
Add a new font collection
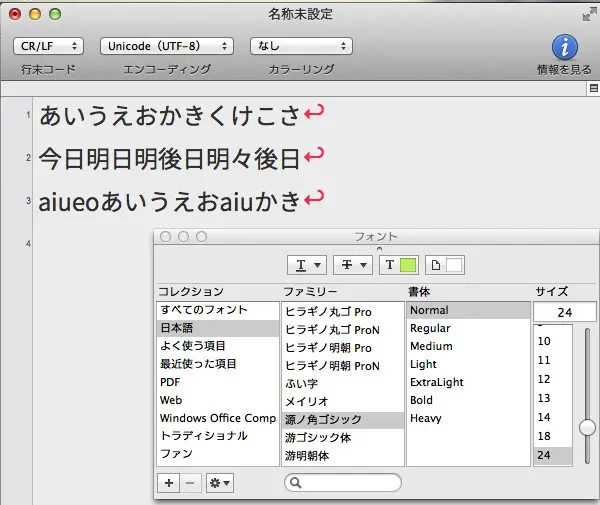coord(169,483)
